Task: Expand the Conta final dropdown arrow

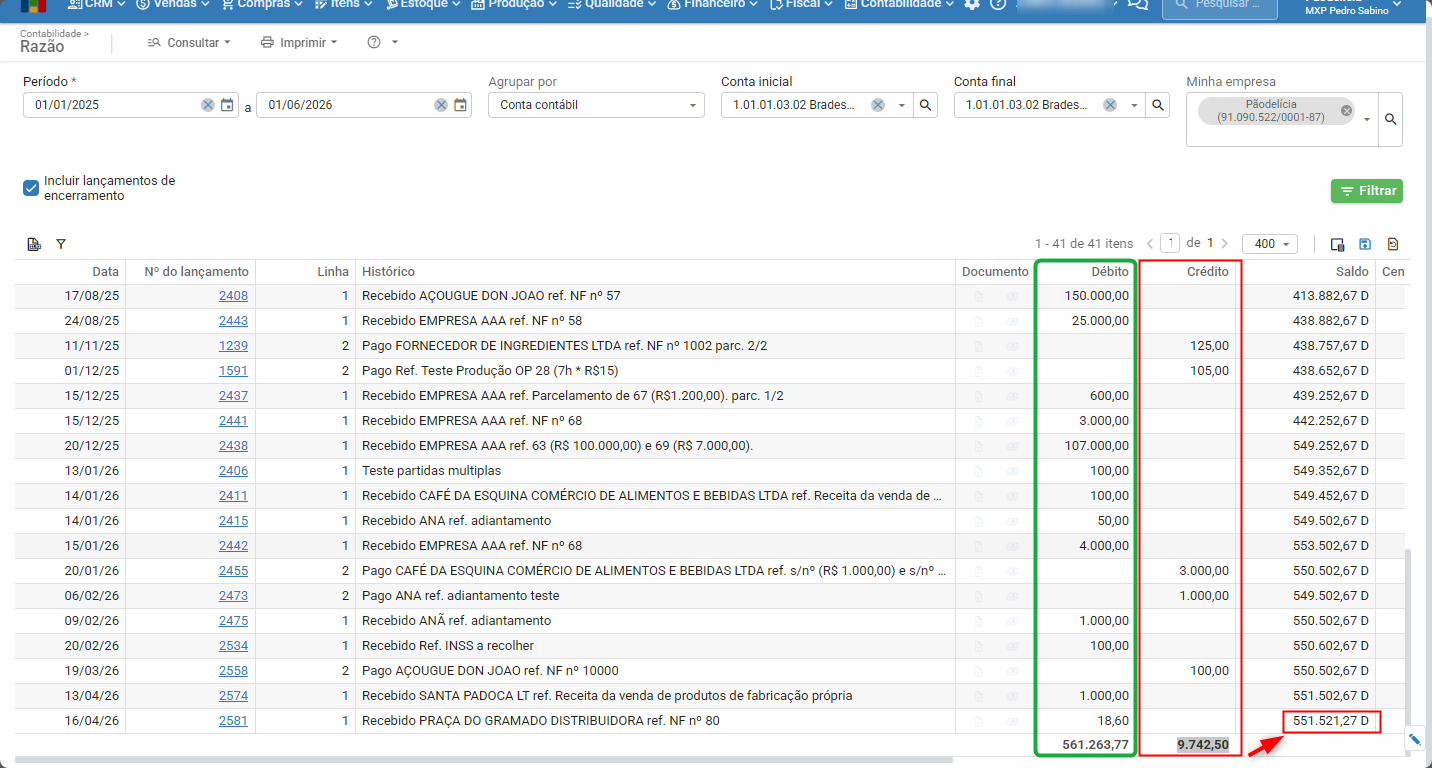Action: coord(1134,105)
